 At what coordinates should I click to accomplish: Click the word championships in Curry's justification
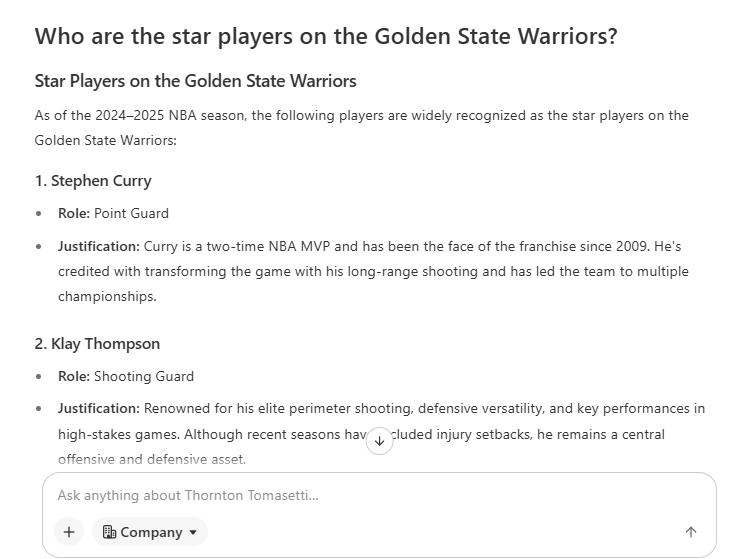tap(107, 296)
